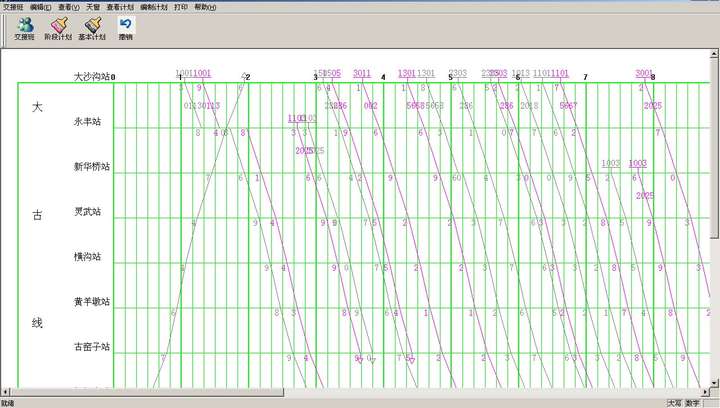
Task: Open the 打印 menu
Action: click(x=181, y=7)
